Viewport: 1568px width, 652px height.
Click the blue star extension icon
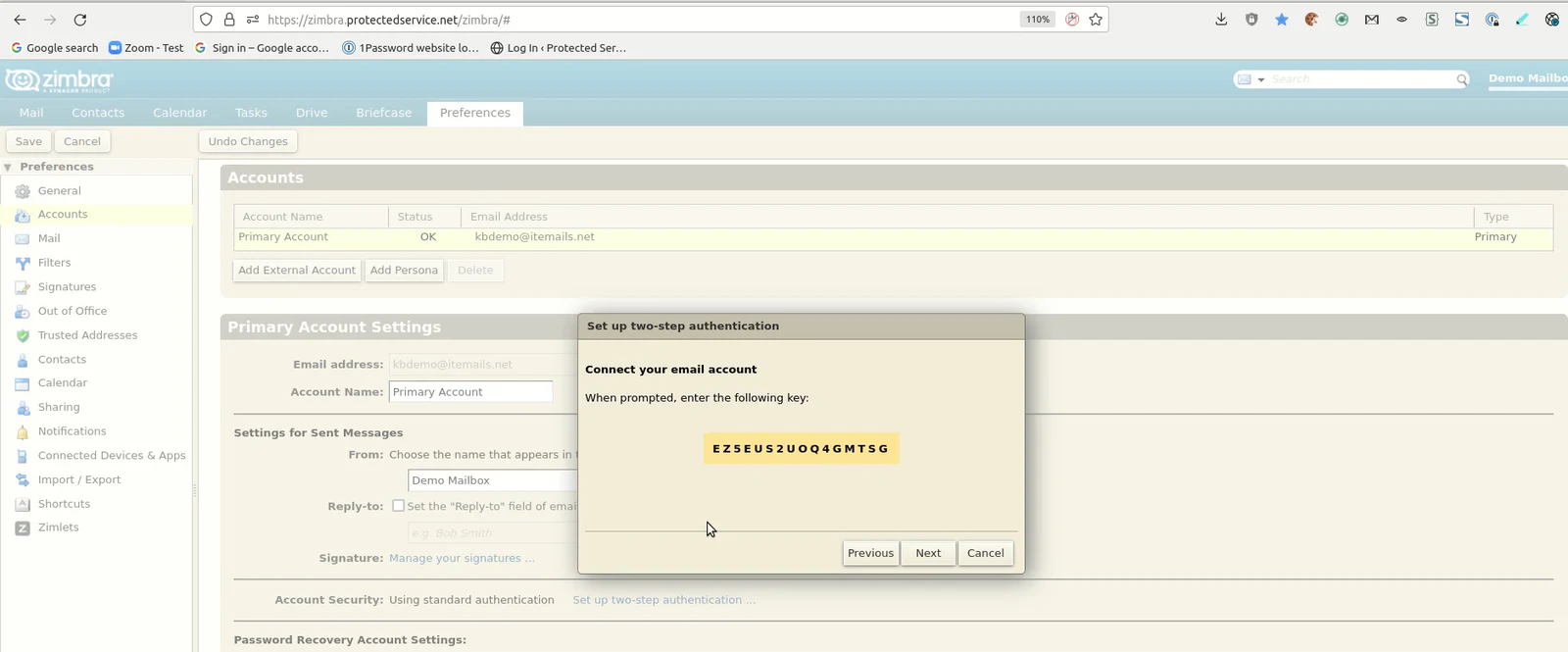point(1282,20)
